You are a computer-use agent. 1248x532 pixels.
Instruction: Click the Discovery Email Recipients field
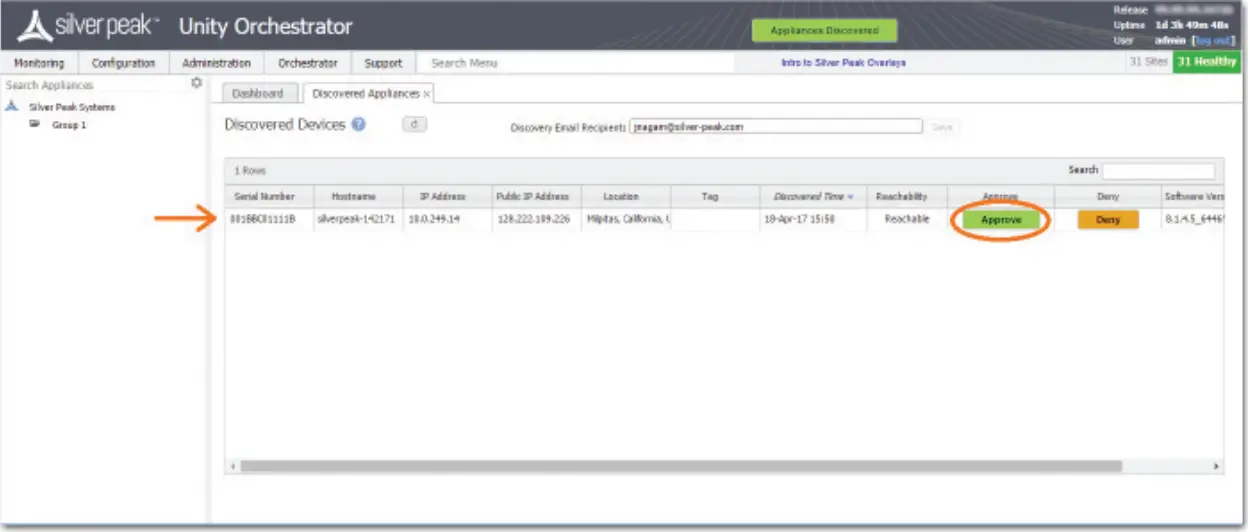click(776, 127)
